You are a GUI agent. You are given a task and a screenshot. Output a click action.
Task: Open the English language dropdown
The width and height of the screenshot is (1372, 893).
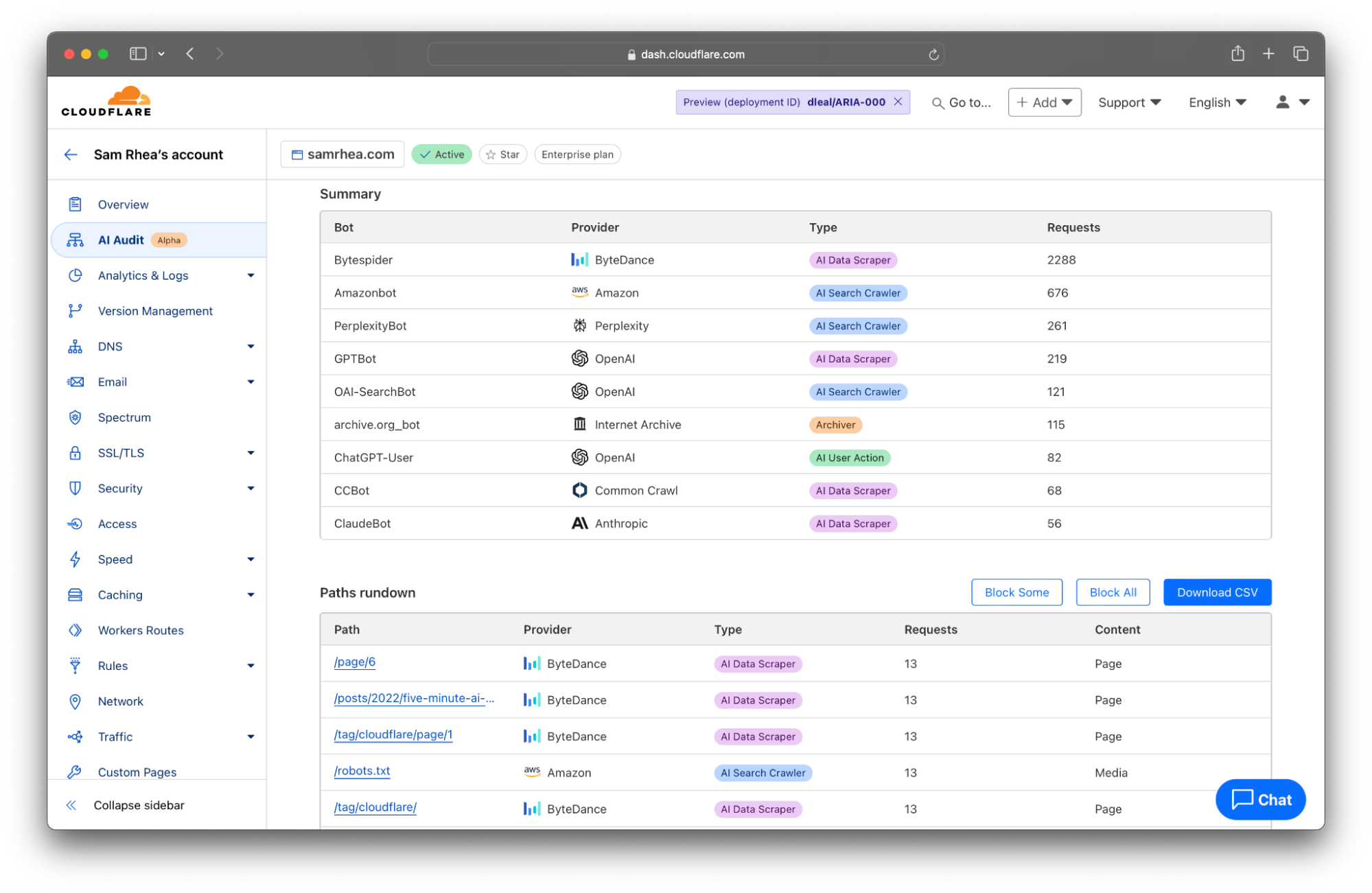click(x=1216, y=102)
